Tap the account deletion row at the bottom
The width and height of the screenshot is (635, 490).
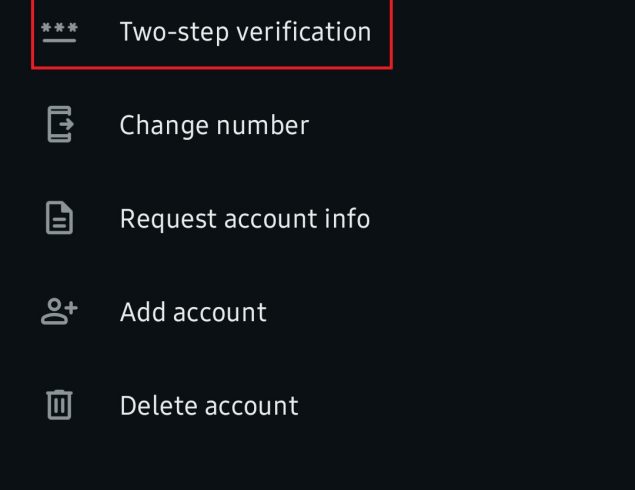pyautogui.click(x=318, y=405)
